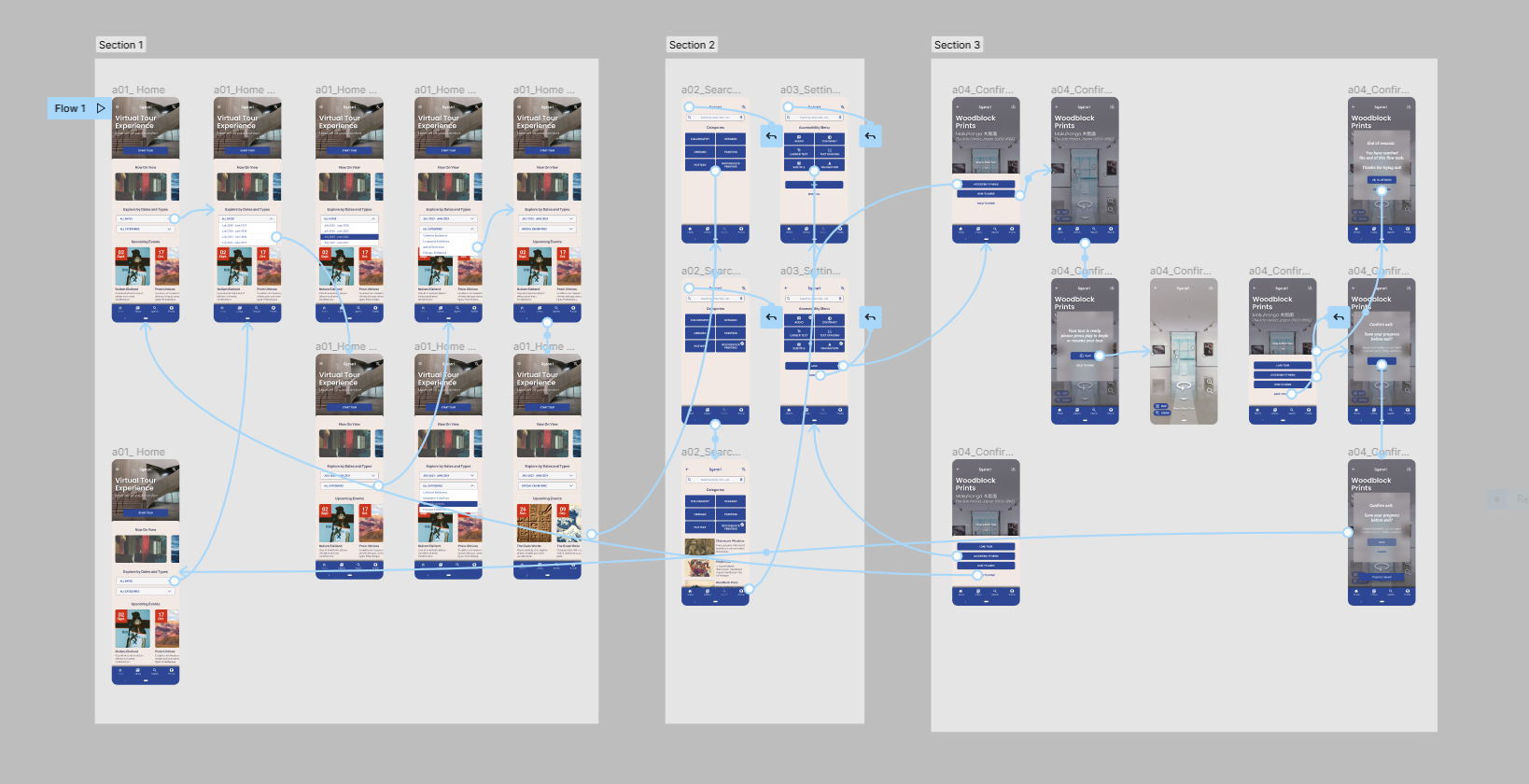Select the Section 3 label
This screenshot has width=1529, height=784.
pyautogui.click(x=957, y=45)
